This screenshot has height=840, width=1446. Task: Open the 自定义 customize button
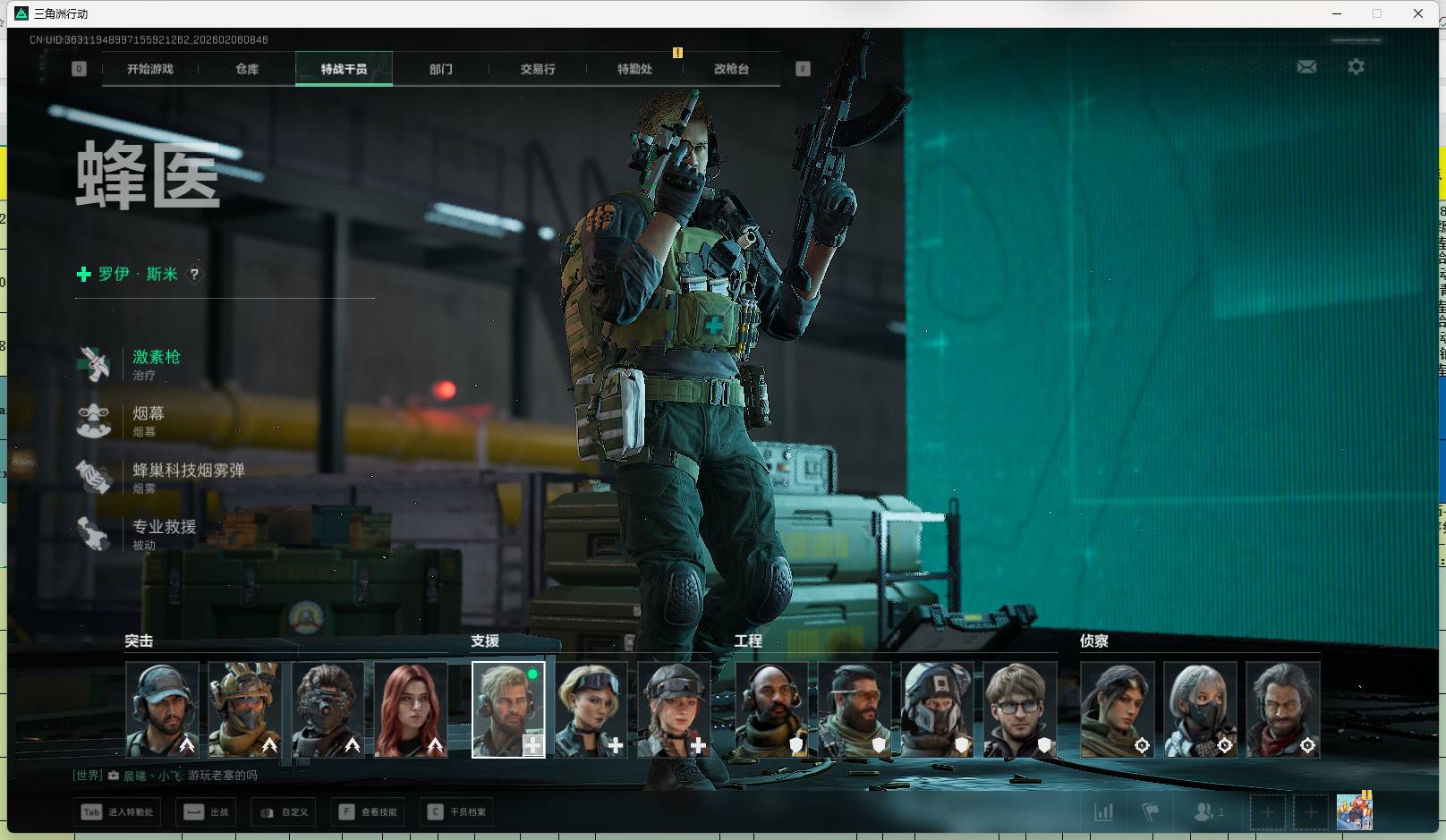click(285, 812)
